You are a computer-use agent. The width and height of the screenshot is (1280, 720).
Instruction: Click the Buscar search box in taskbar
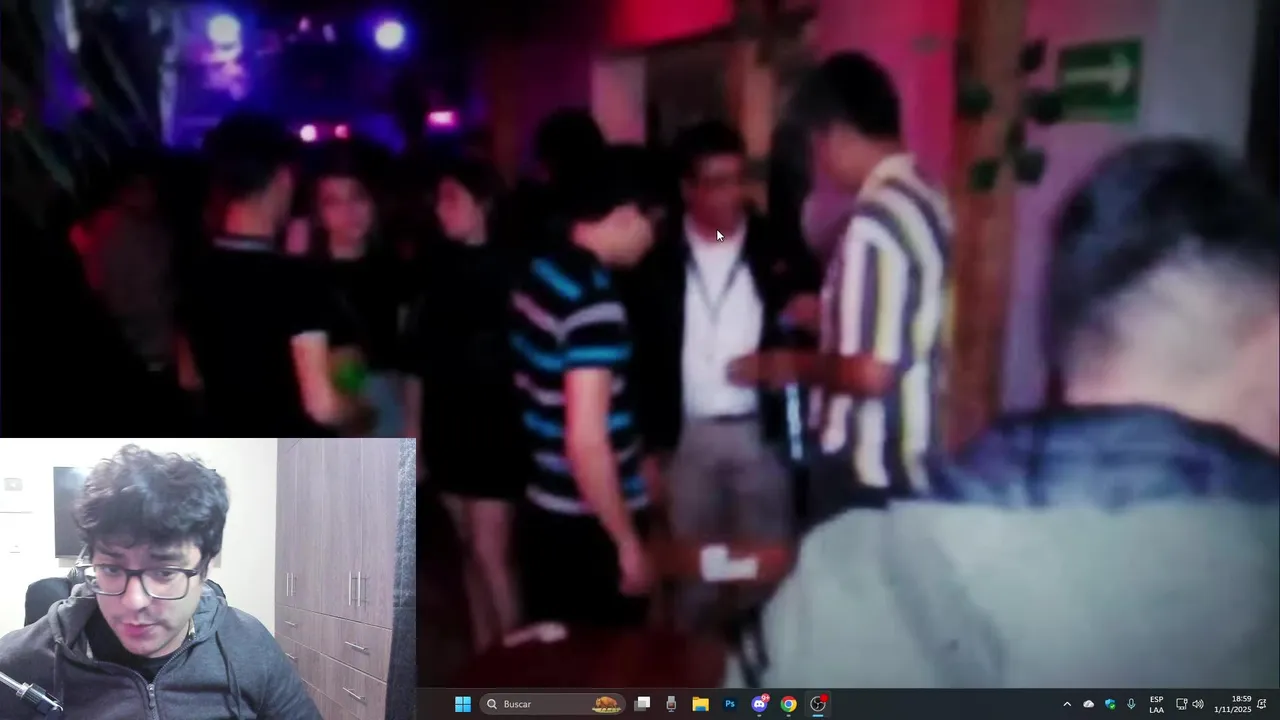tap(553, 704)
